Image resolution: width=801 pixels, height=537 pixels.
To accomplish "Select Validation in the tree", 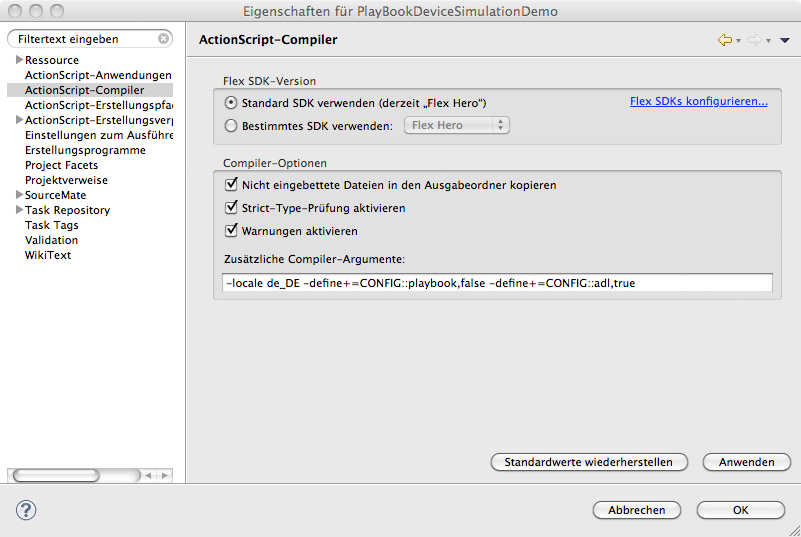I will (52, 240).
